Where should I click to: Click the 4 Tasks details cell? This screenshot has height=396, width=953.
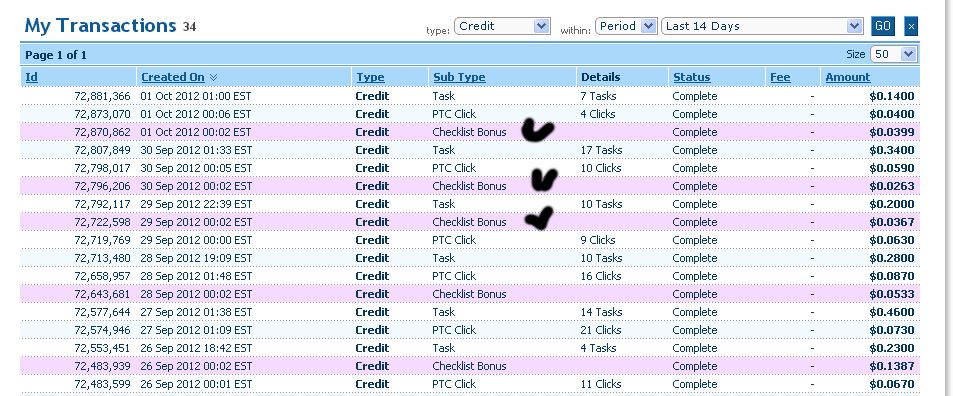point(598,347)
